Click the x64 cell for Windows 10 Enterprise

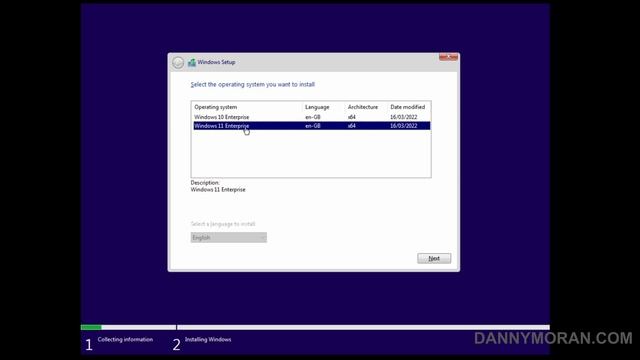coord(351,117)
